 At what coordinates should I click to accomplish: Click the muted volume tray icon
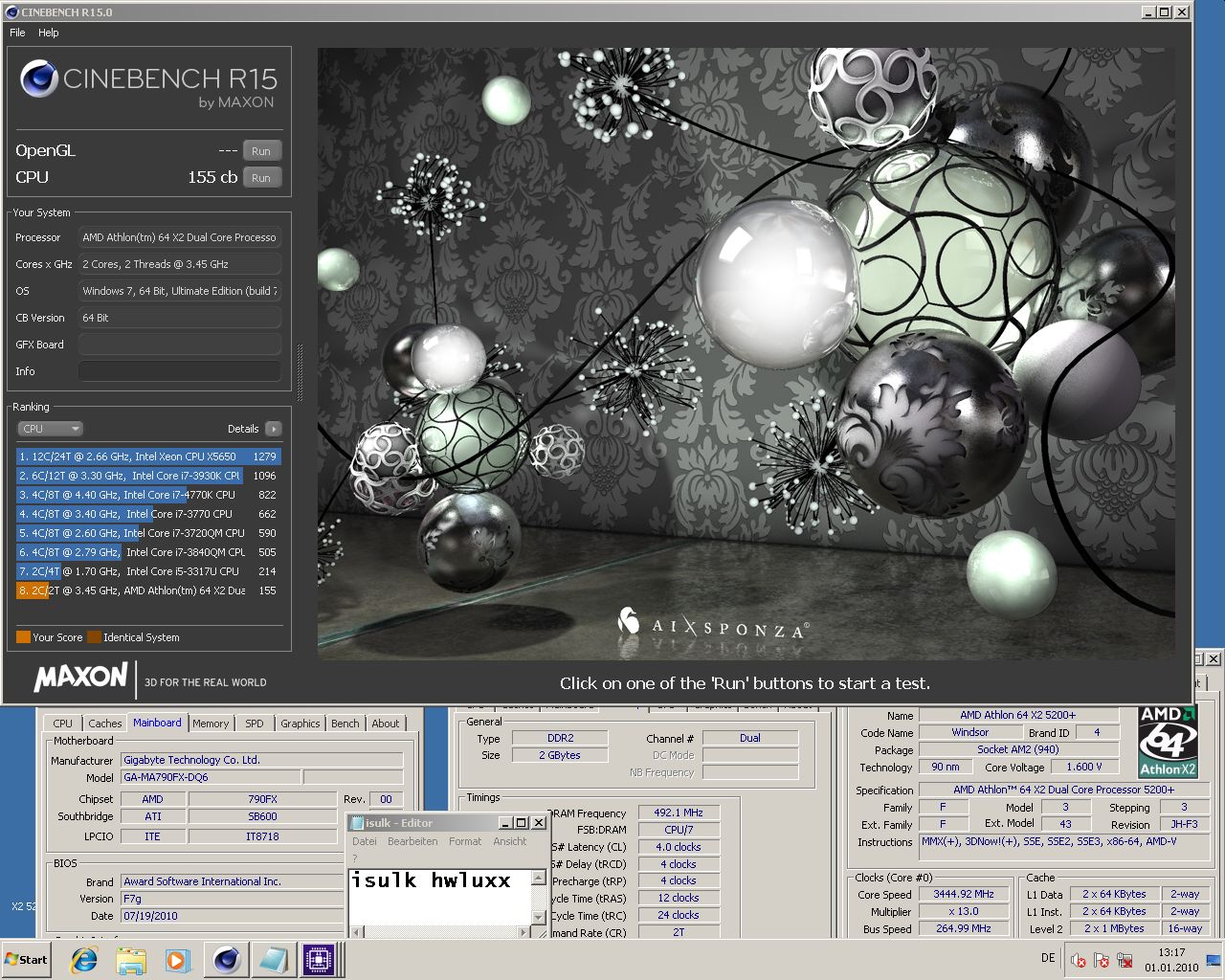click(x=1079, y=960)
